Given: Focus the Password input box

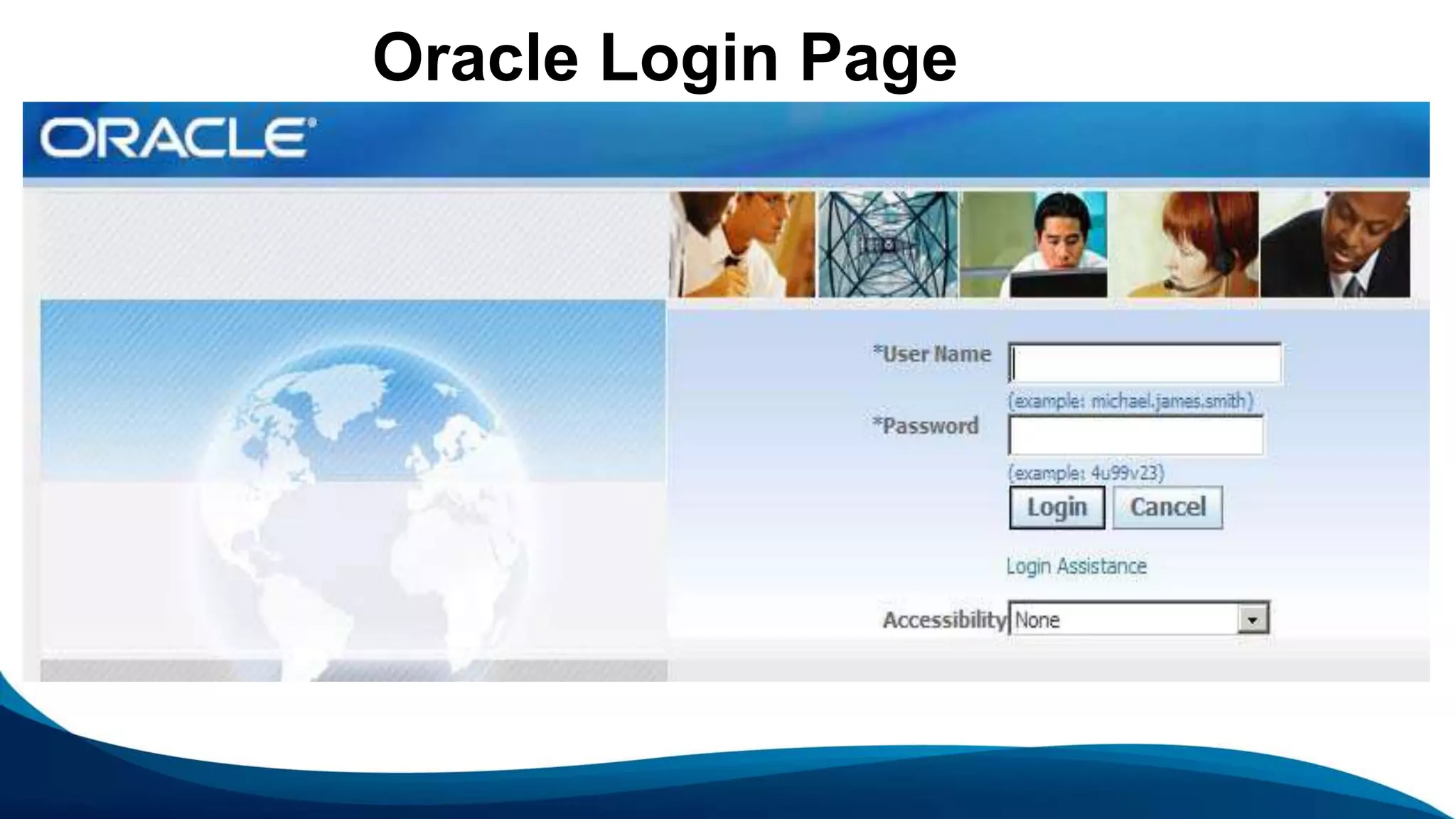Looking at the screenshot, I should 1136,435.
